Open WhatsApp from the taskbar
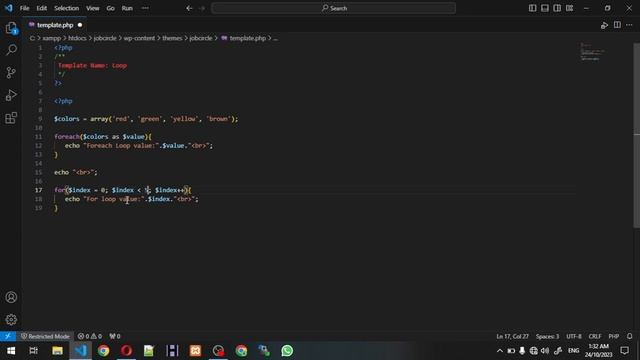The image size is (640, 360). (x=287, y=351)
